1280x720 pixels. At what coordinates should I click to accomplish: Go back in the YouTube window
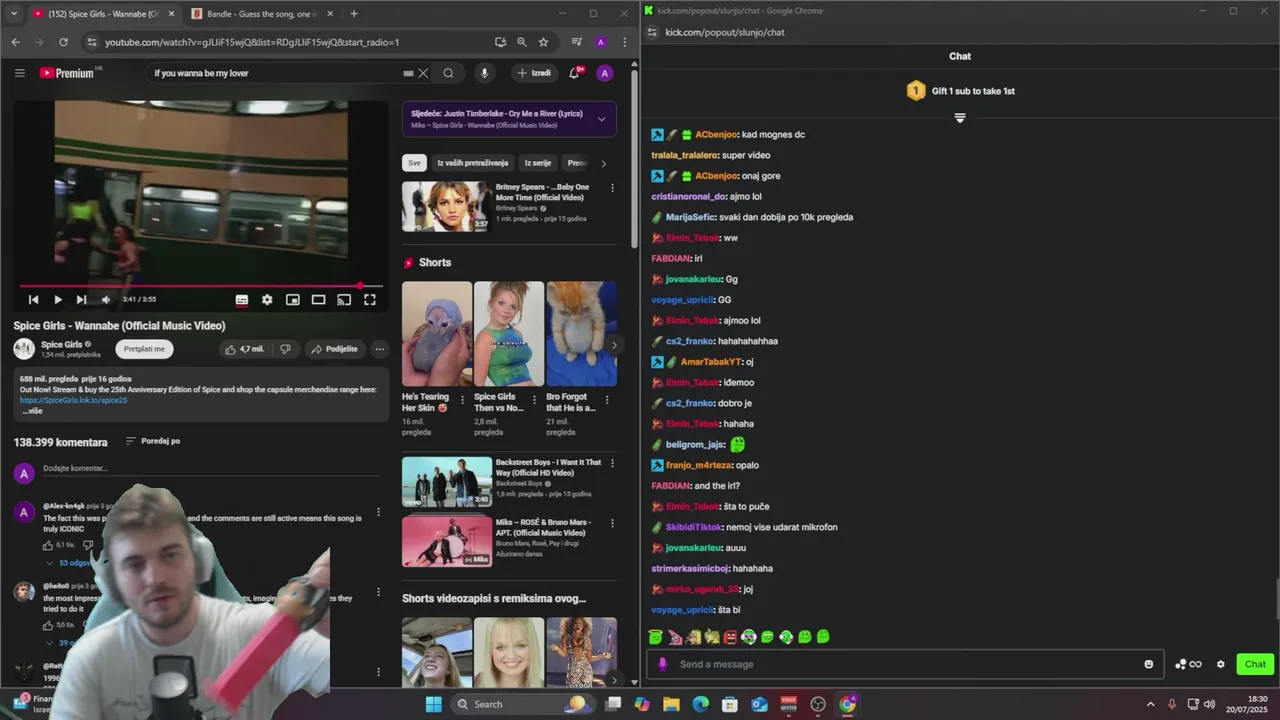[x=15, y=42]
